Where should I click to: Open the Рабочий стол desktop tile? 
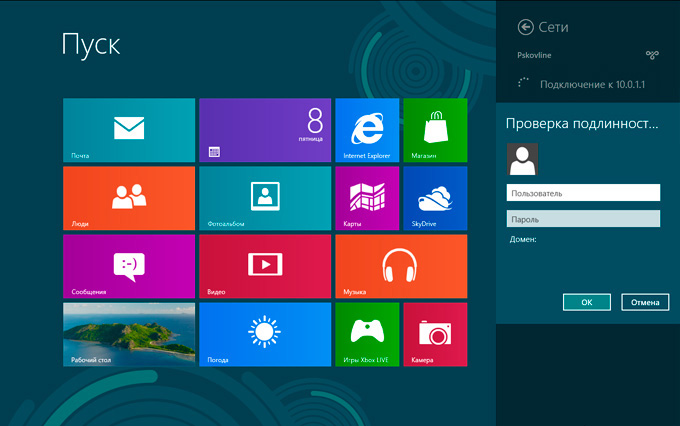click(128, 334)
